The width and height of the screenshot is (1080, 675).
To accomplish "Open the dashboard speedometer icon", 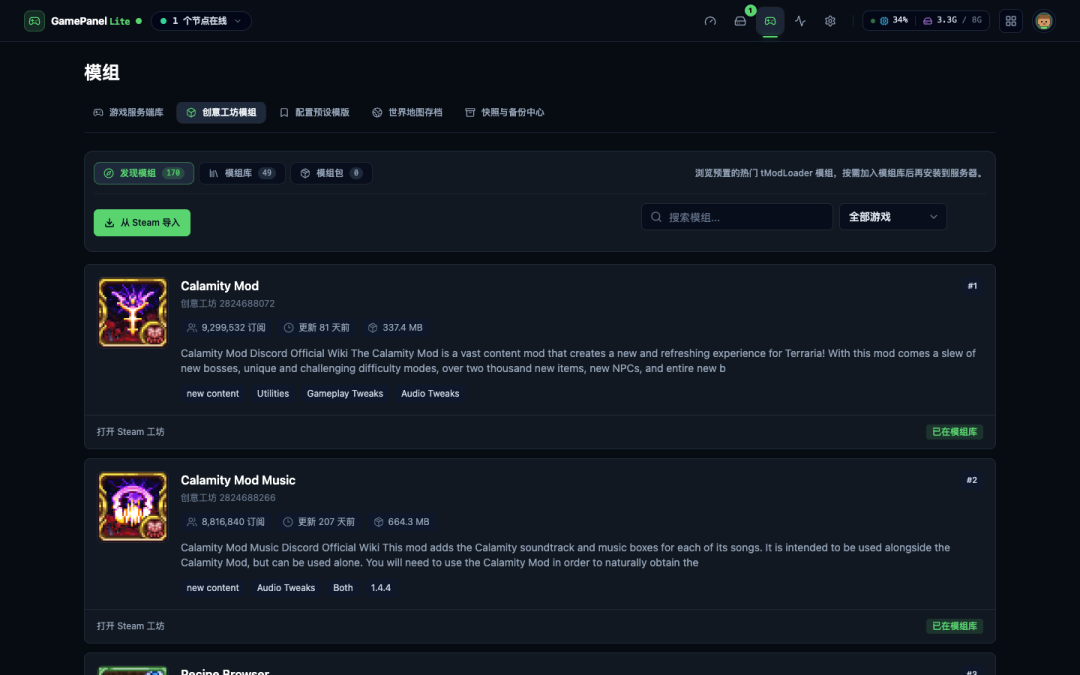I will pos(710,21).
